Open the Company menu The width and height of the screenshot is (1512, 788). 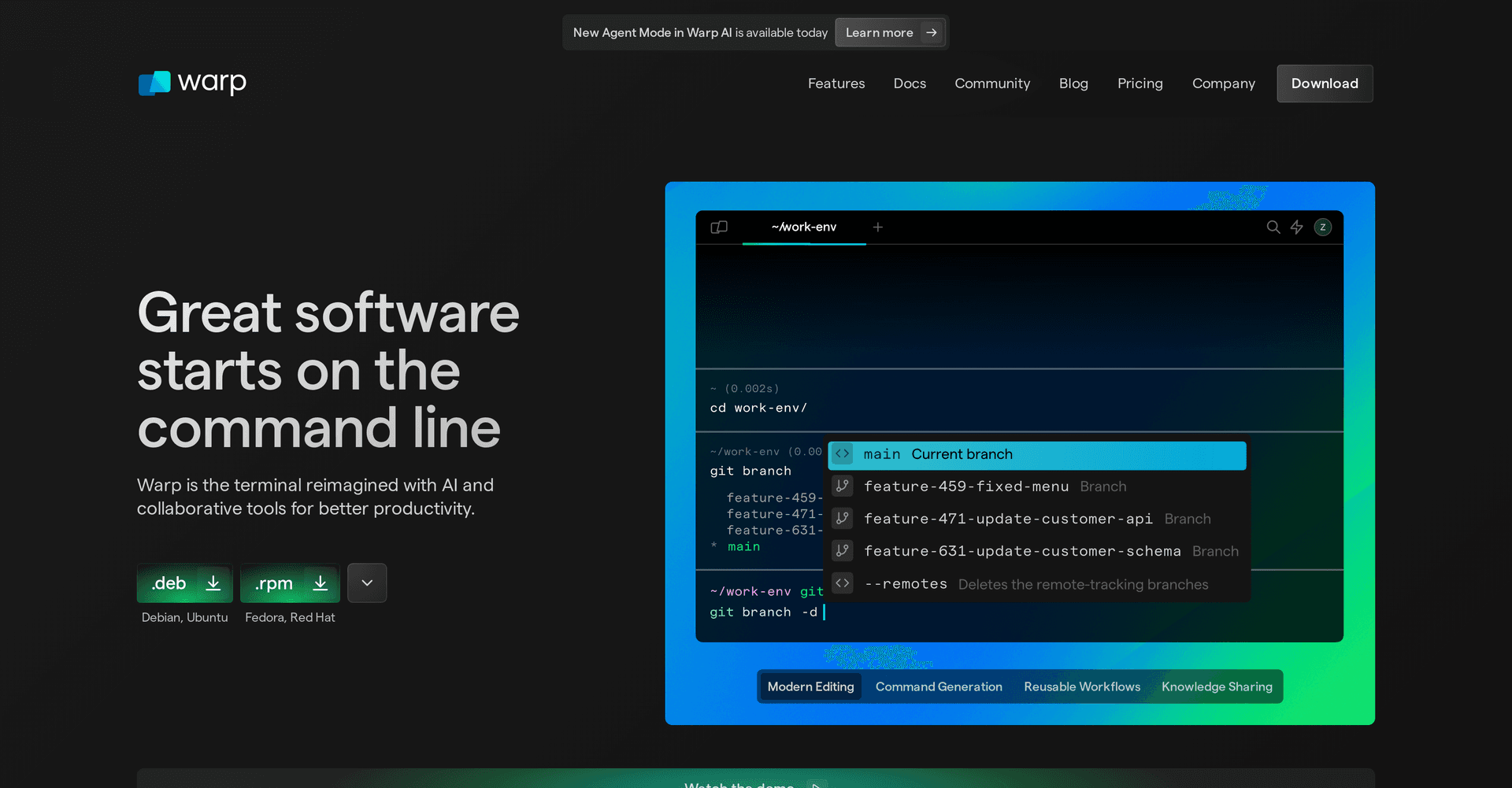coord(1224,83)
